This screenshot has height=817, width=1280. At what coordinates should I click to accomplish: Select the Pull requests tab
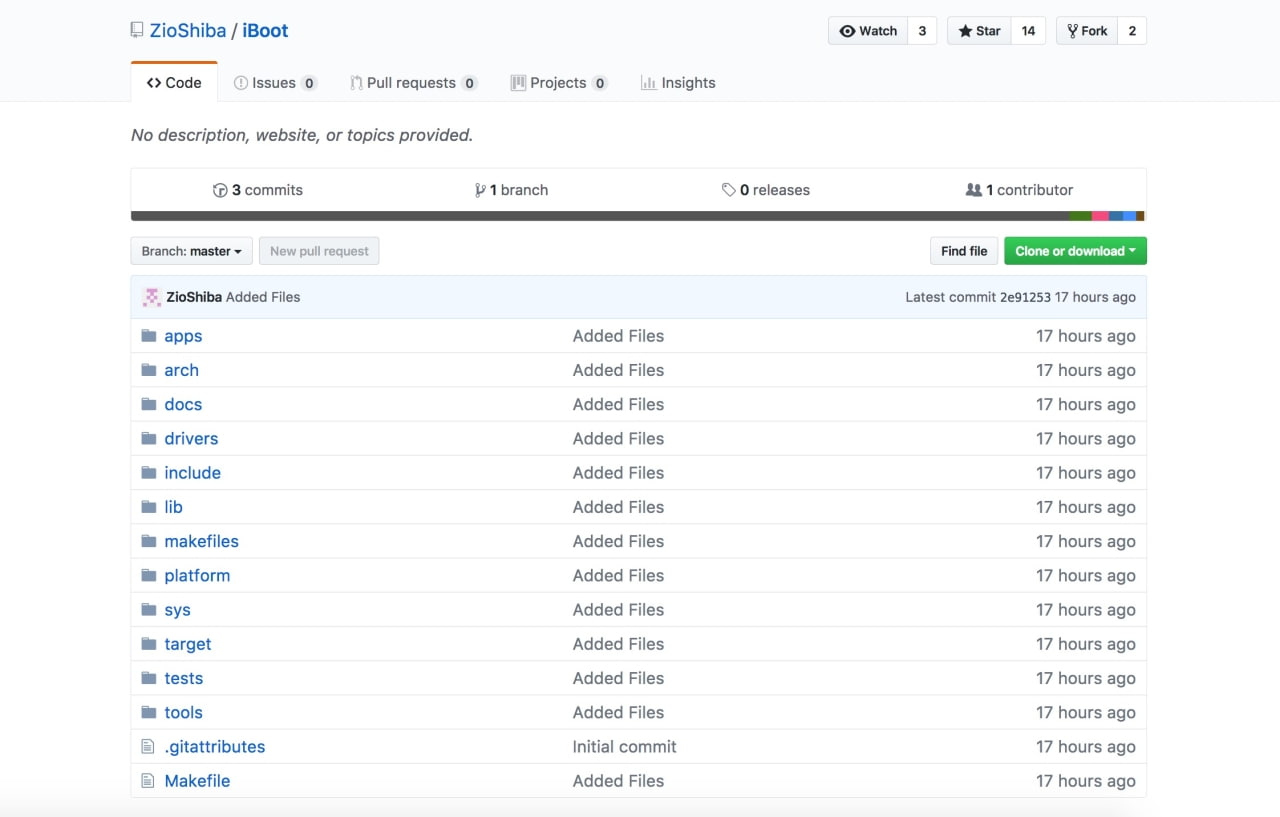413,83
